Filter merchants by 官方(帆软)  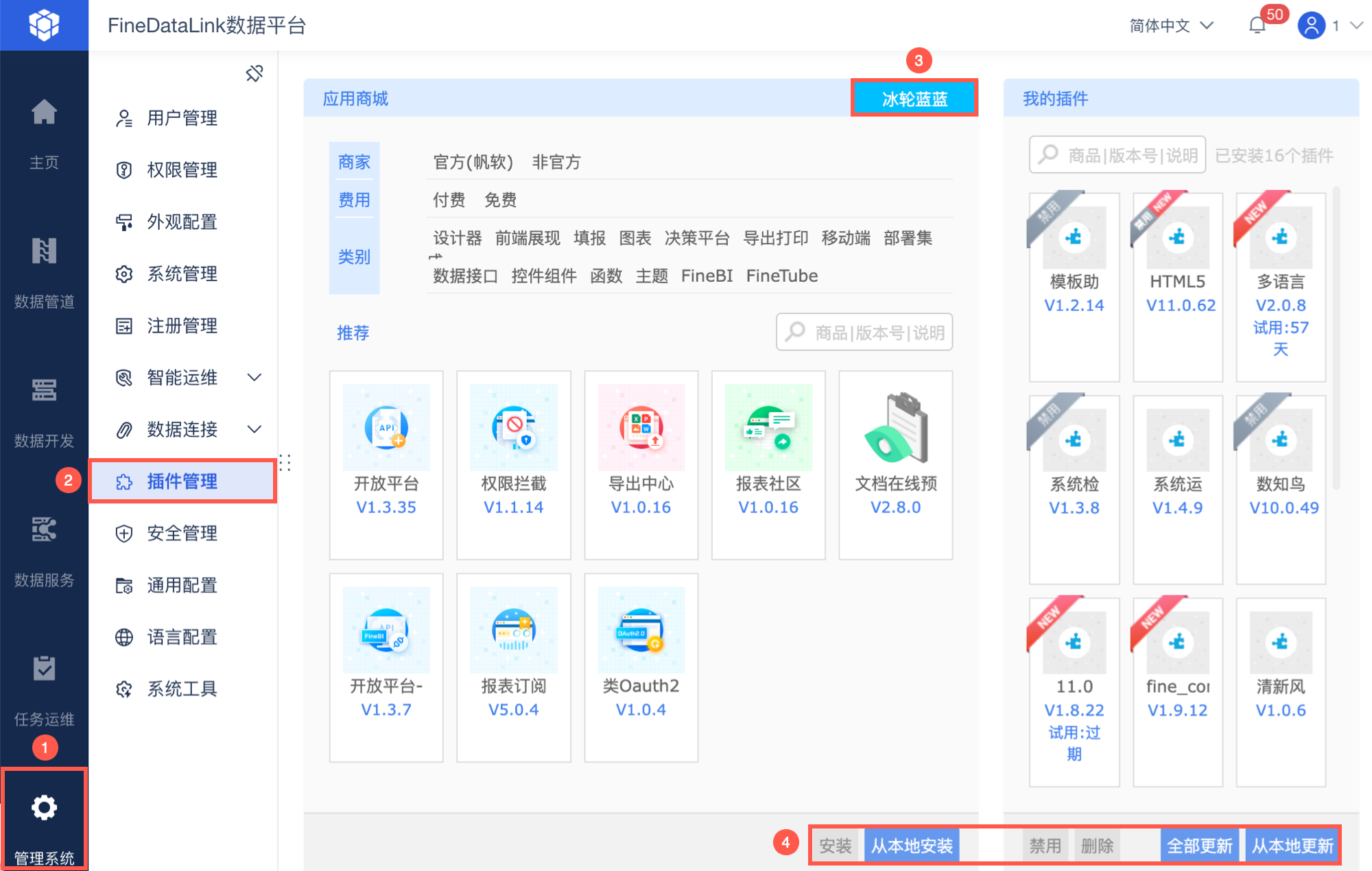(x=473, y=162)
